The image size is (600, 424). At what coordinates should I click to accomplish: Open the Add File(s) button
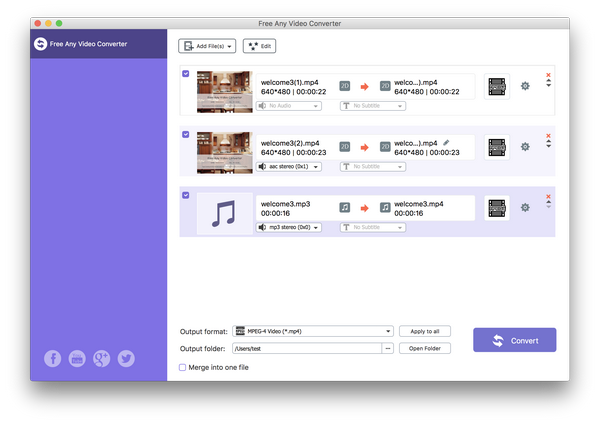pos(207,46)
